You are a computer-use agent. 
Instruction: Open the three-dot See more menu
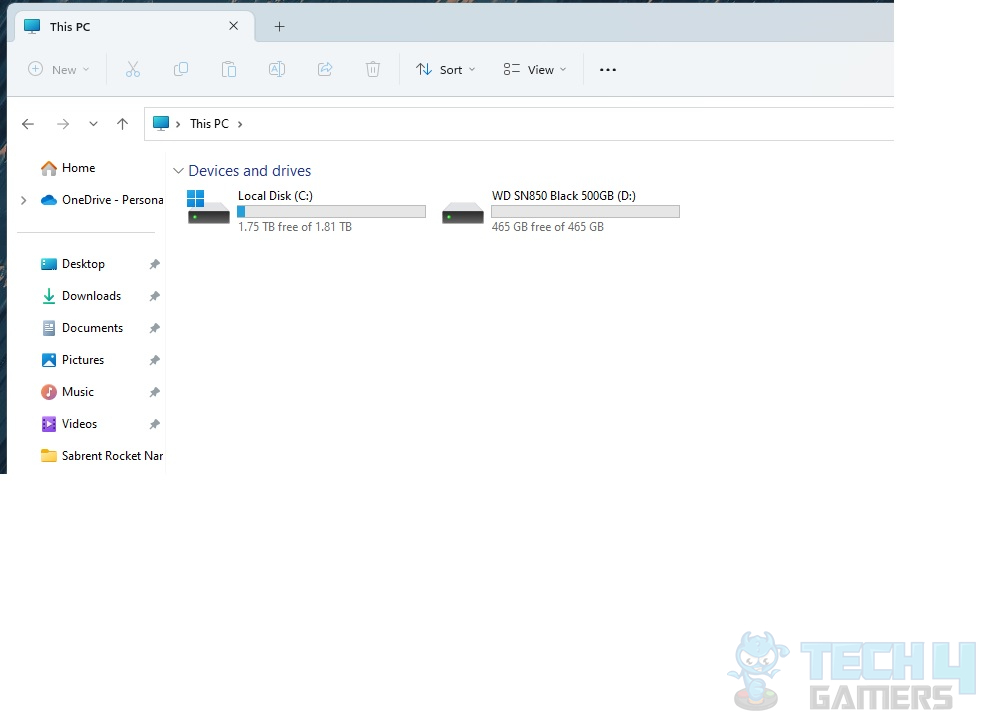click(607, 70)
